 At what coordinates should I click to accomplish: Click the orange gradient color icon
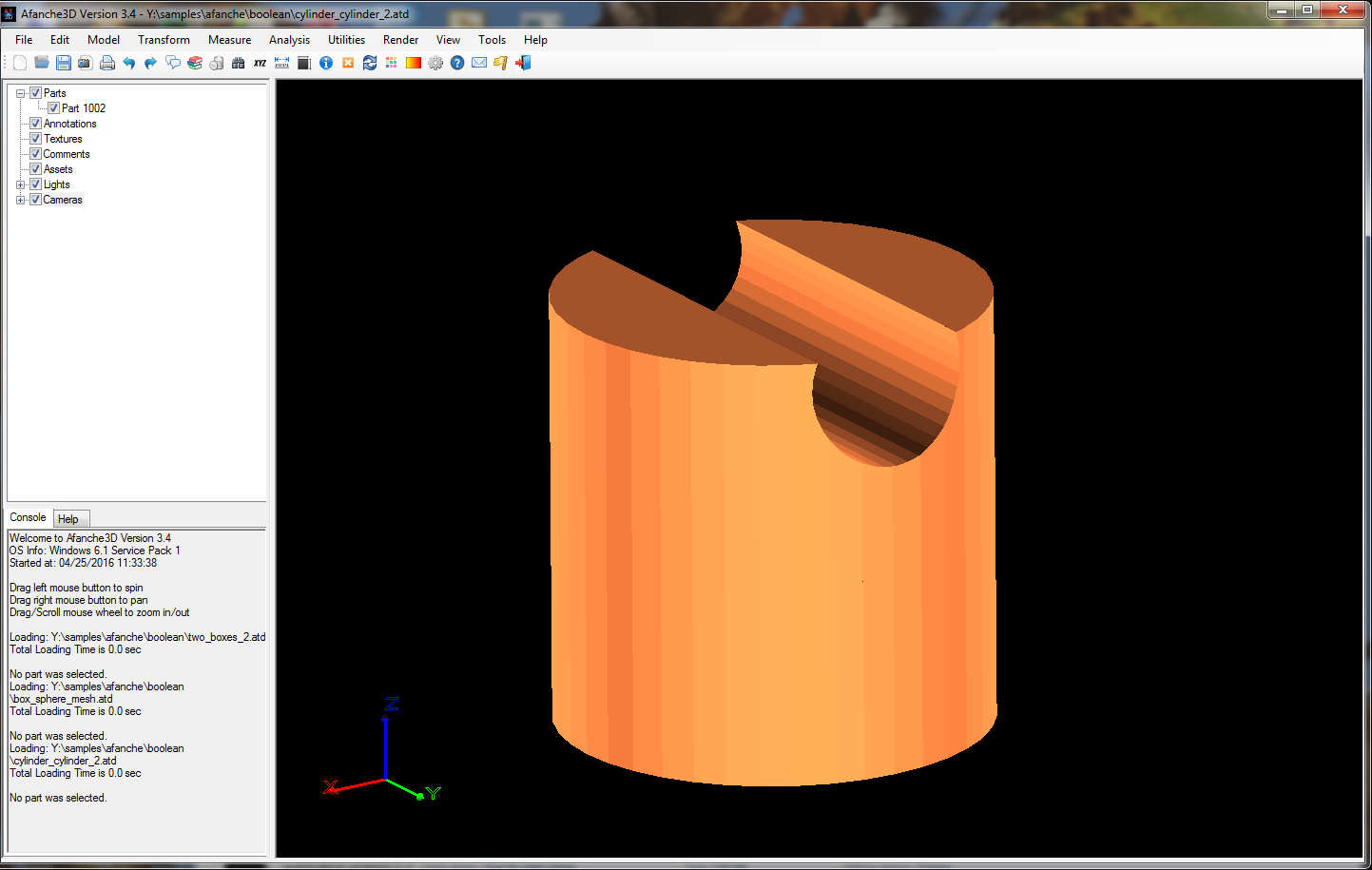(x=414, y=63)
